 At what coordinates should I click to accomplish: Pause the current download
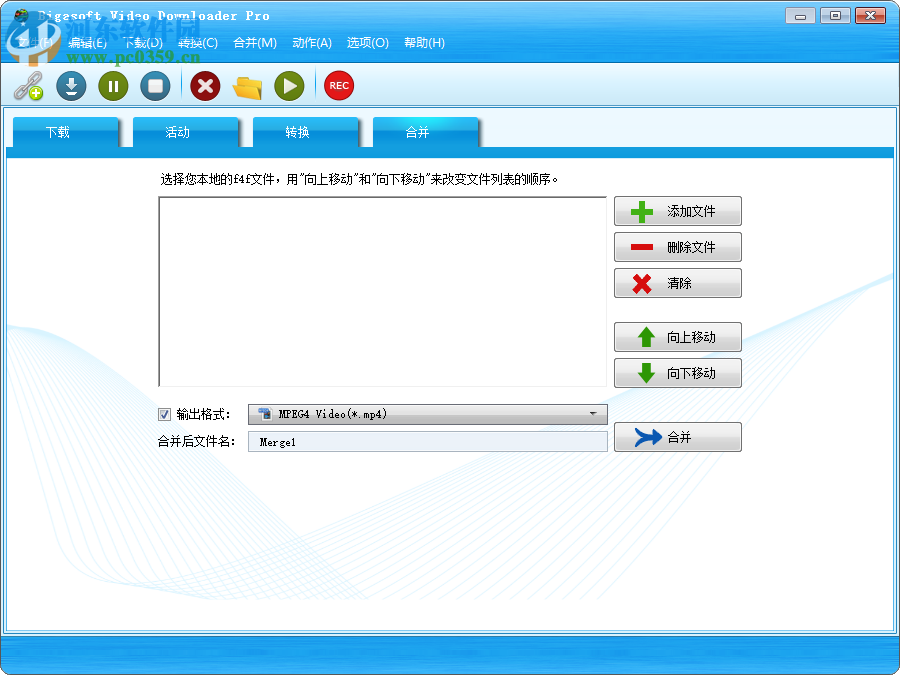[112, 86]
